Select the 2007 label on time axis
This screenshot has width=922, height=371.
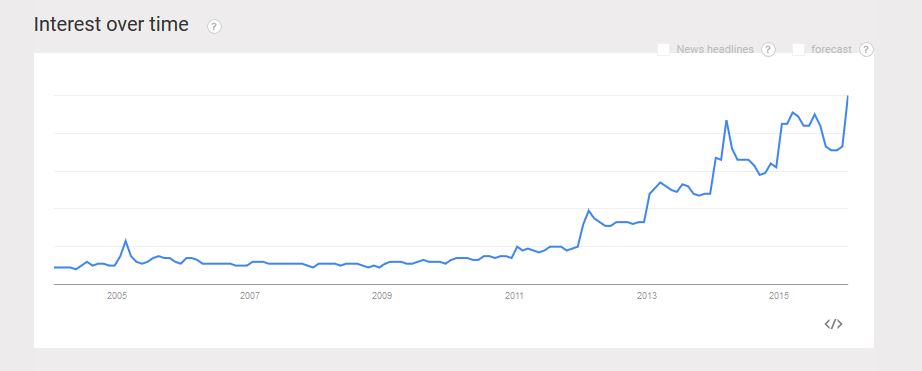click(249, 296)
